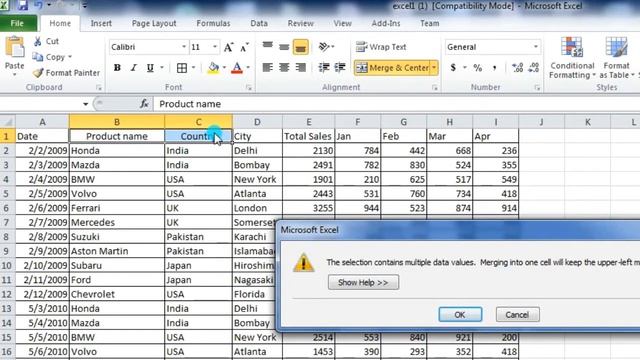Apply Percent Style format
This screenshot has height=360, width=640.
[x=478, y=67]
